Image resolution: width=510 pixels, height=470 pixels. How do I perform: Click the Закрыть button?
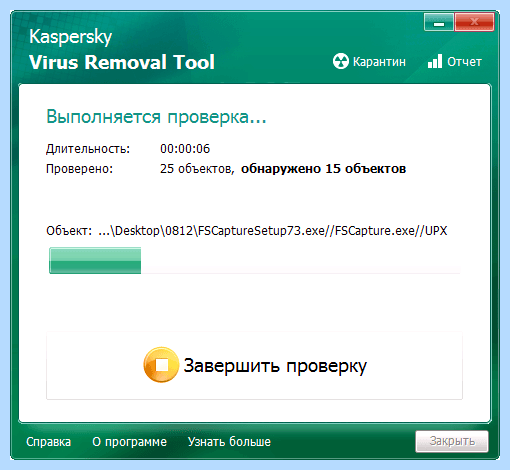(452, 441)
